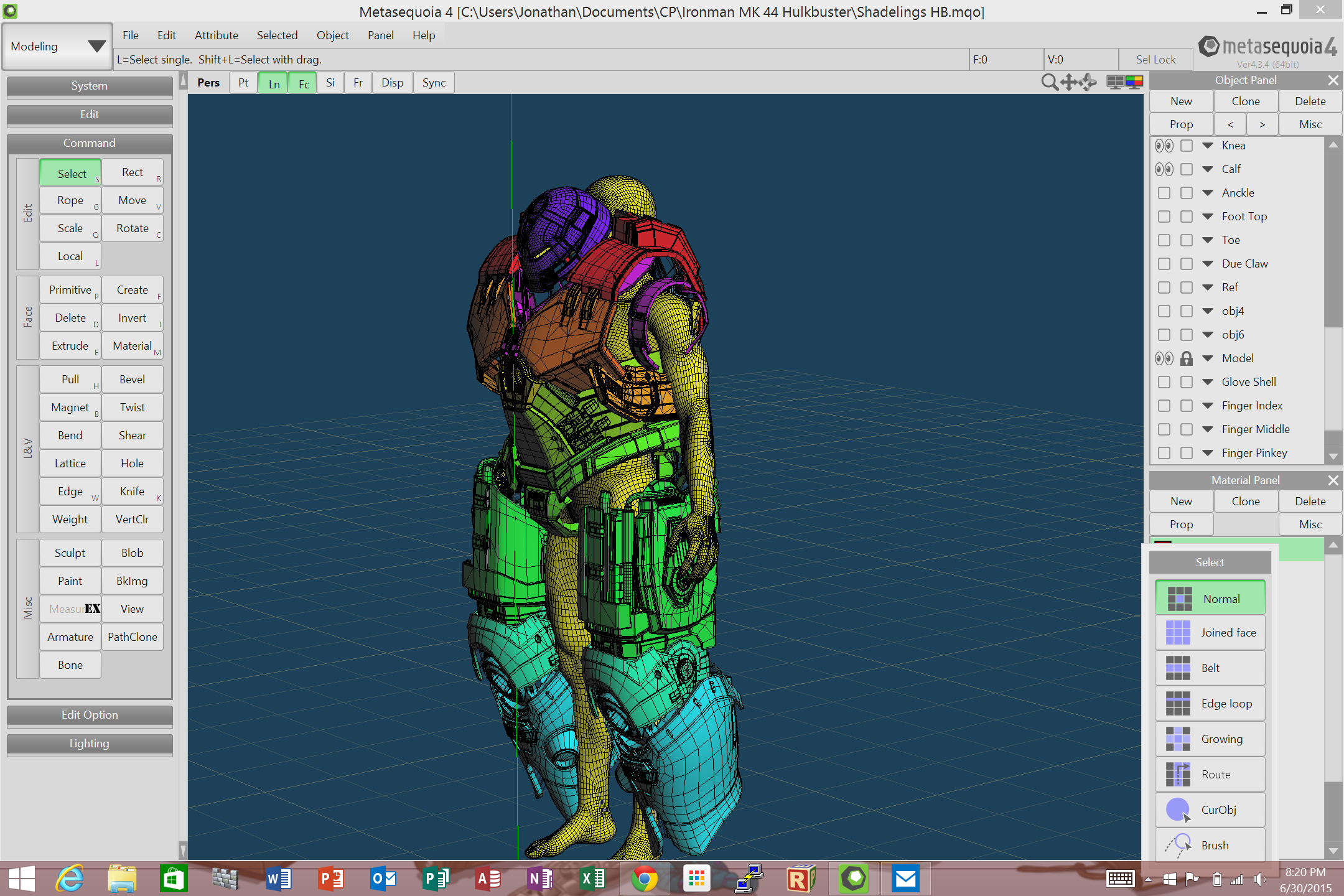Activate the Extrude command button
The height and width of the screenshot is (896, 1344).
point(70,346)
